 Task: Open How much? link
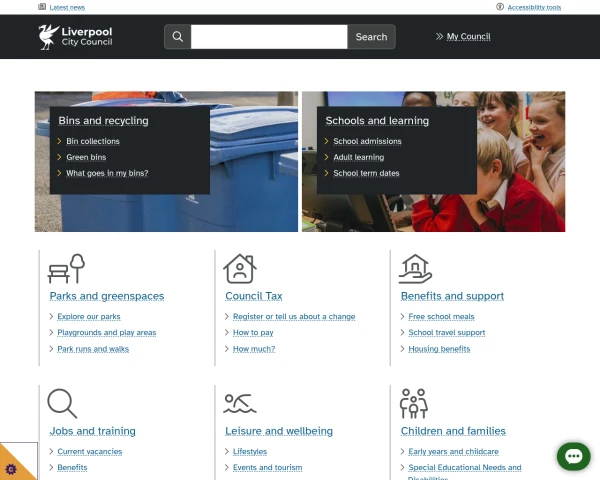(254, 349)
